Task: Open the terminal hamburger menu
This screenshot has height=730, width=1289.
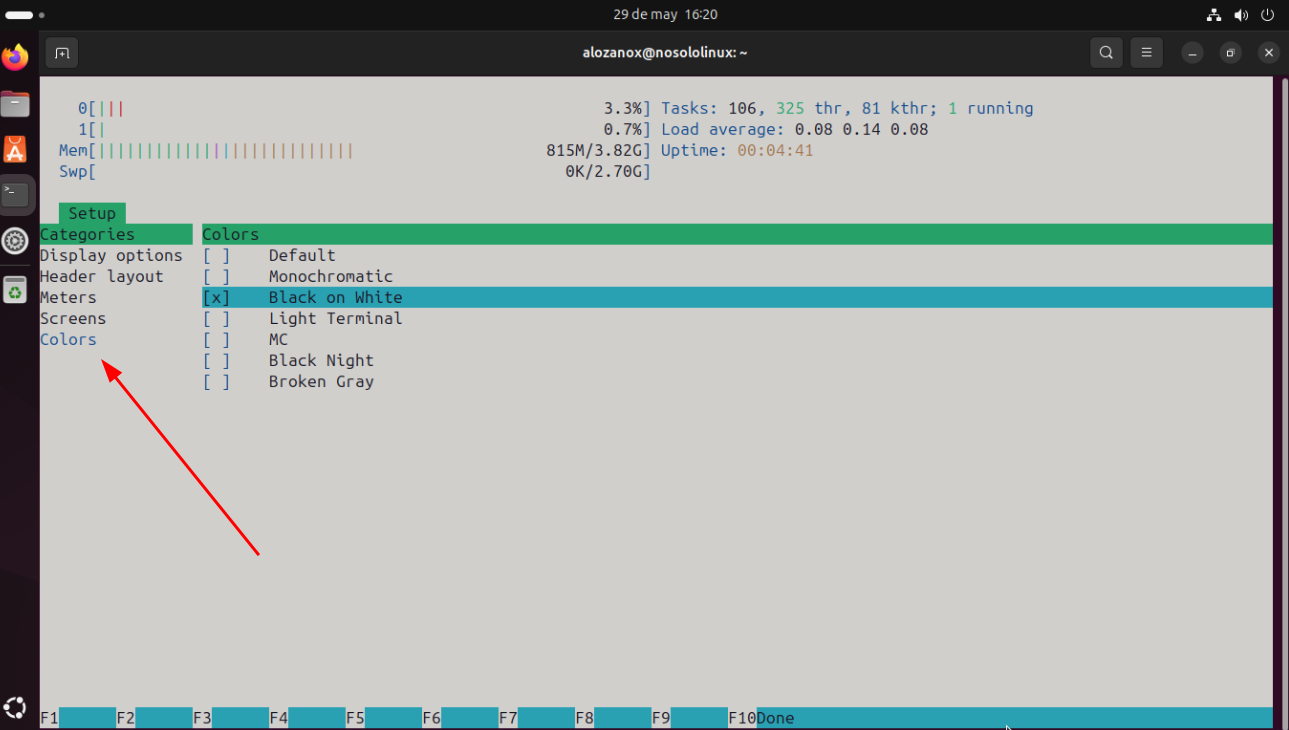Action: (1146, 53)
